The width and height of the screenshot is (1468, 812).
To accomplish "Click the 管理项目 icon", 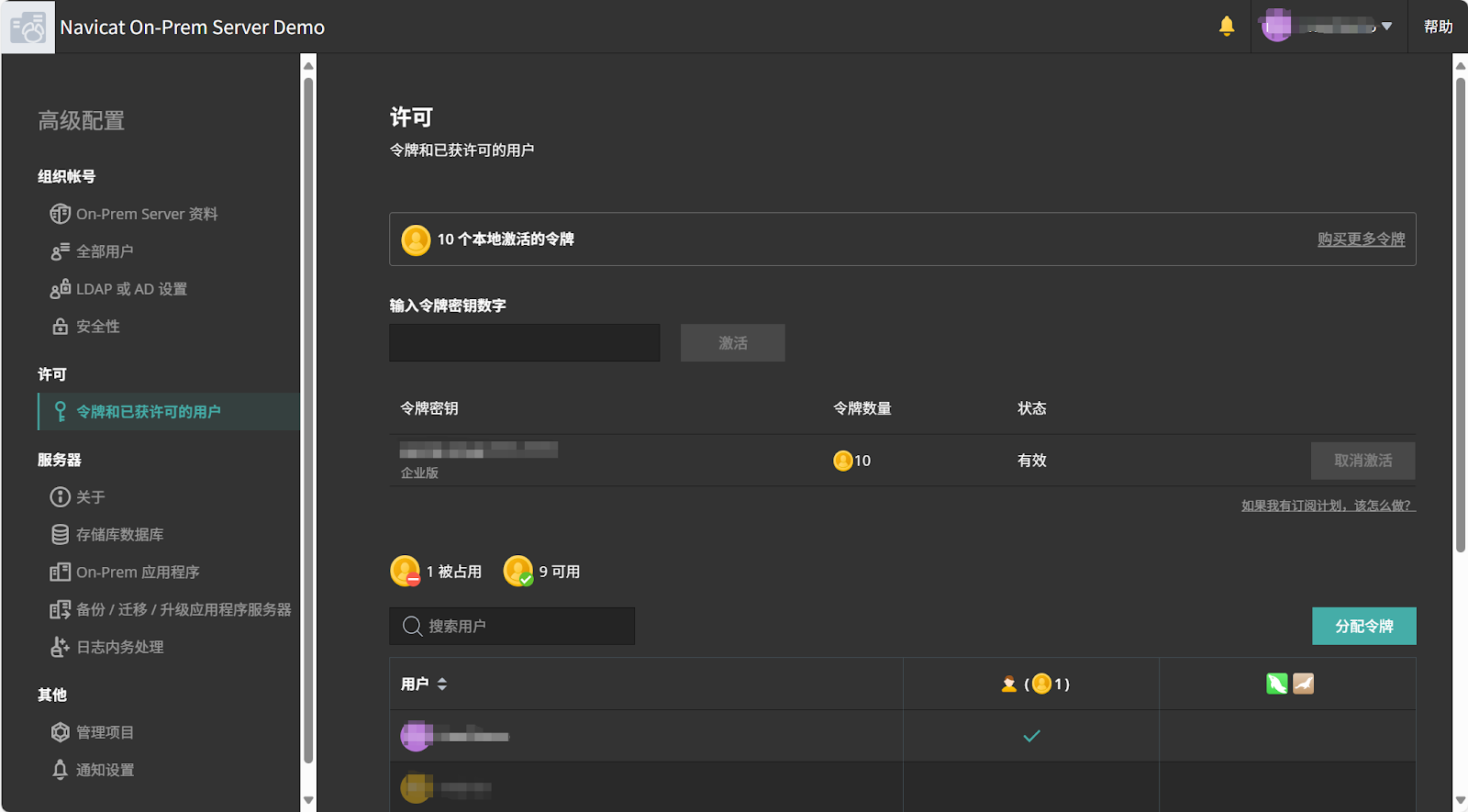I will coord(60,732).
